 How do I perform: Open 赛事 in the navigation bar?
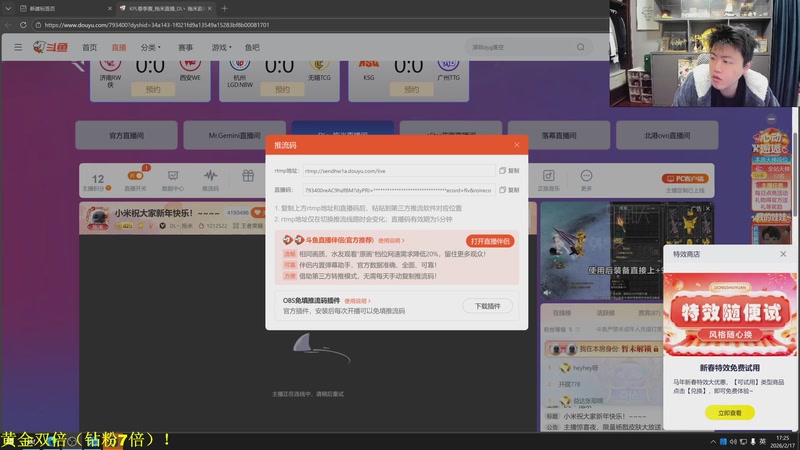185,47
